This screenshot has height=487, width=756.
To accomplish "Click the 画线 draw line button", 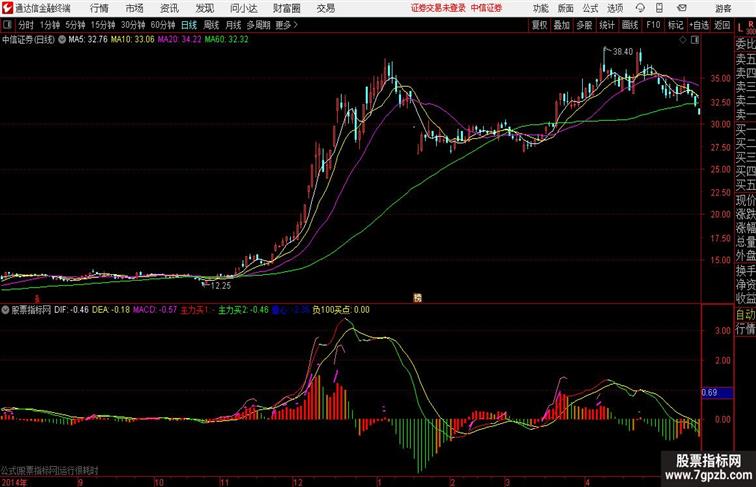I will 630,25.
